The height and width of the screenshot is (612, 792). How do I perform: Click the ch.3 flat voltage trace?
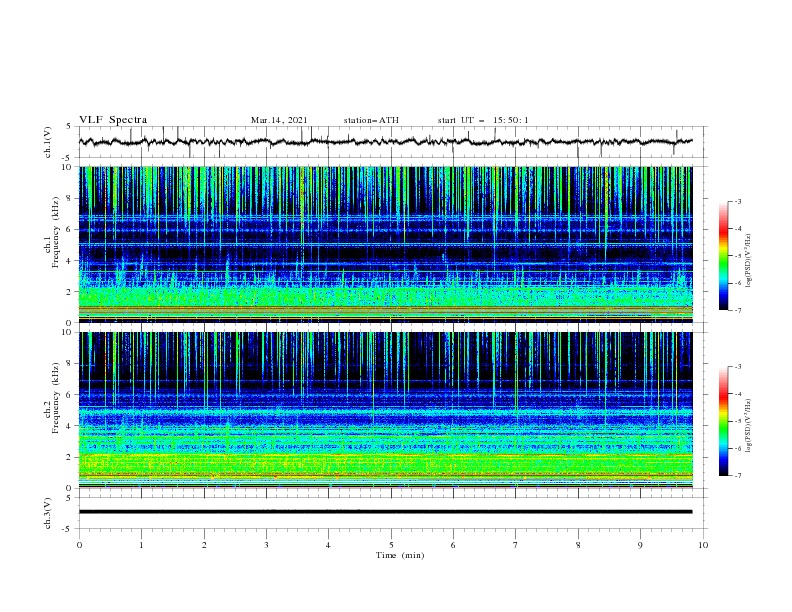(x=385, y=512)
